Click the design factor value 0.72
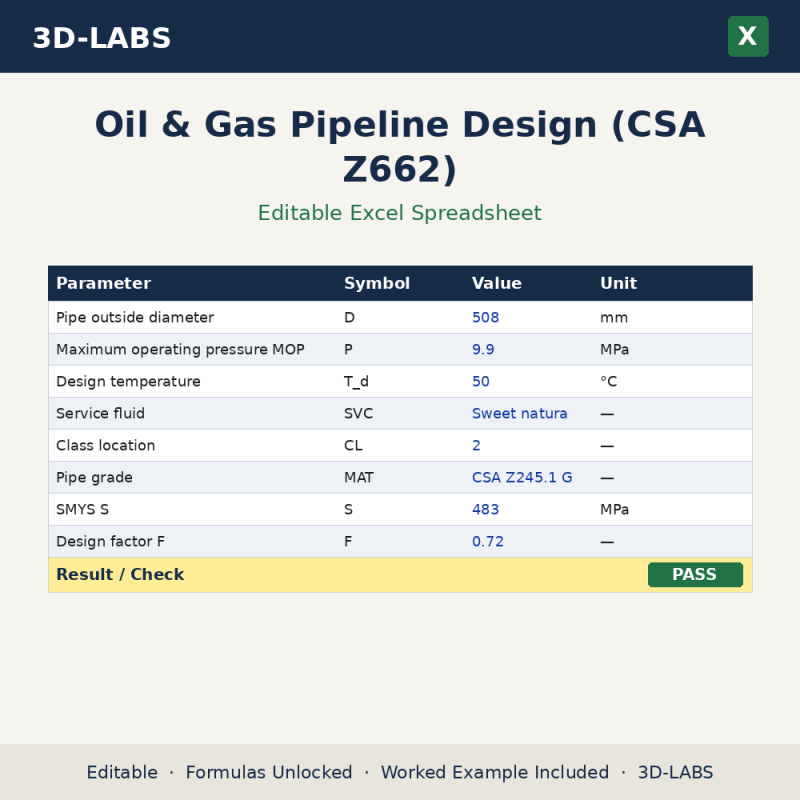The height and width of the screenshot is (800, 800). coord(488,541)
